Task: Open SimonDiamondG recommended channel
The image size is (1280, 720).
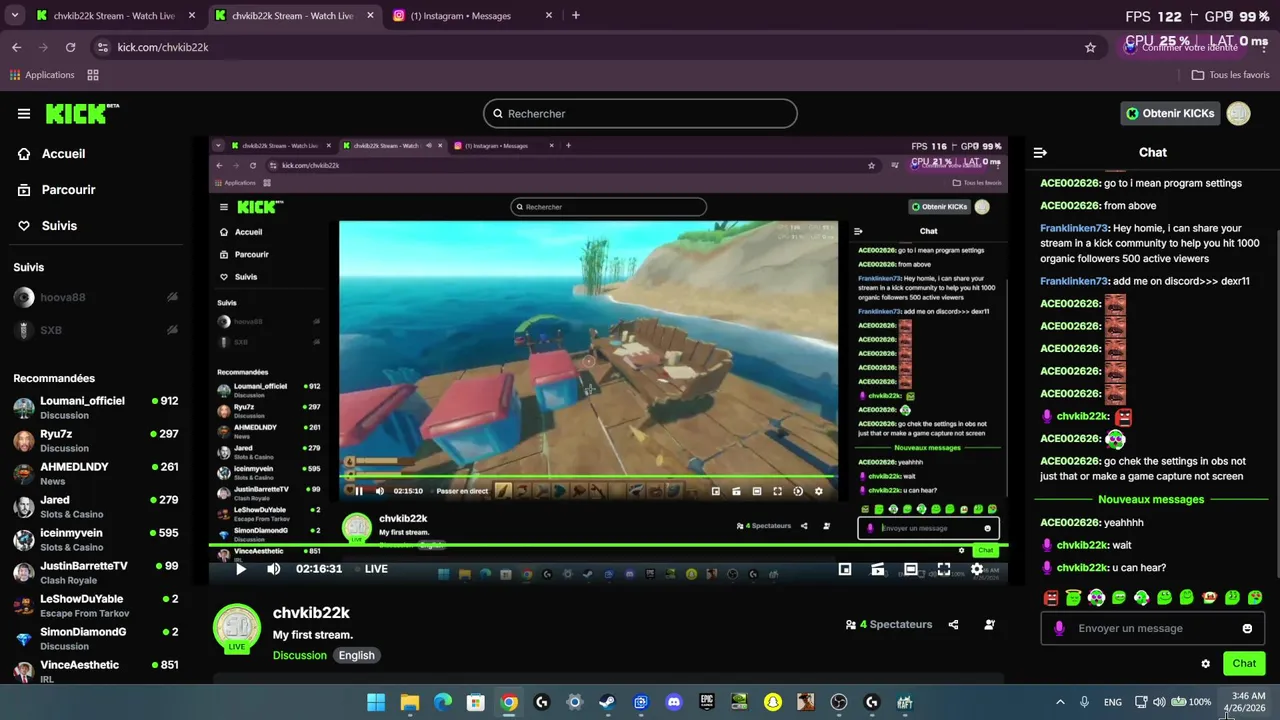Action: click(x=95, y=638)
